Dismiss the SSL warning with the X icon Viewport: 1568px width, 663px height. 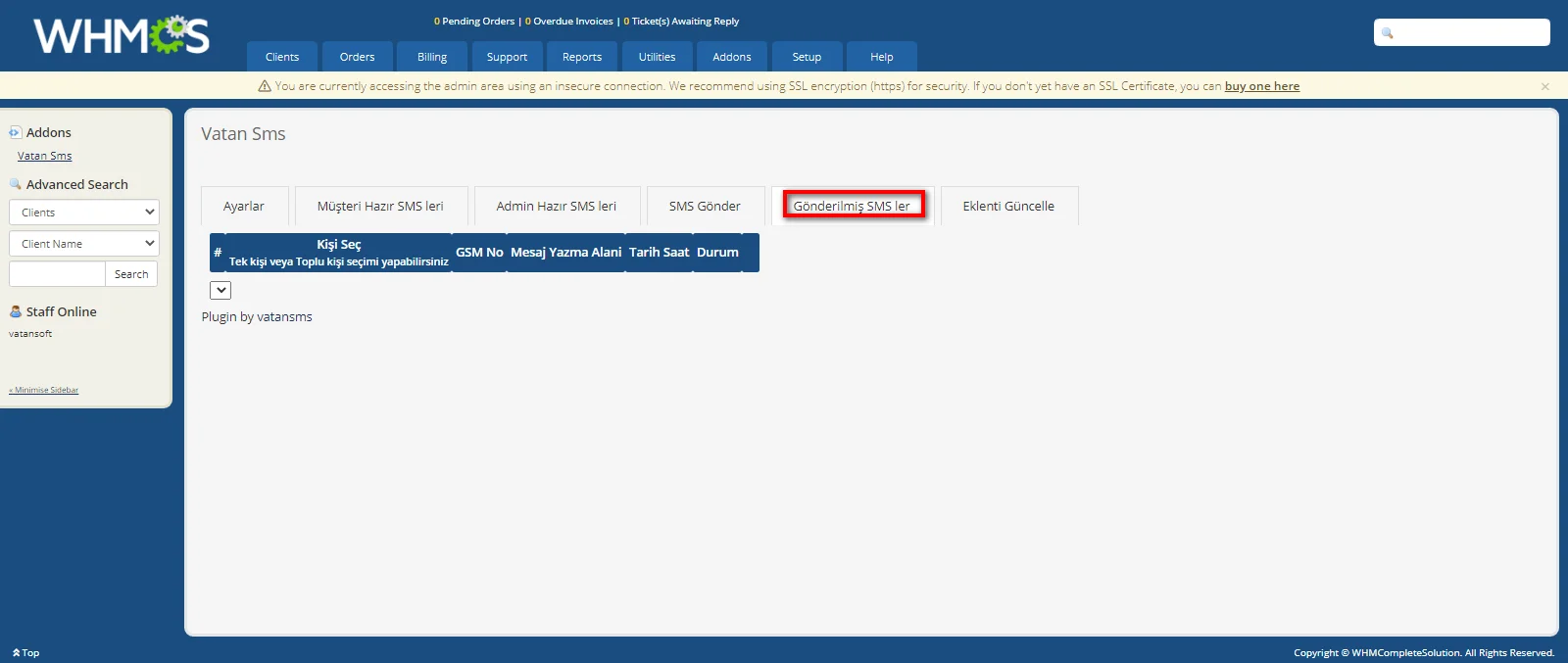click(1545, 86)
